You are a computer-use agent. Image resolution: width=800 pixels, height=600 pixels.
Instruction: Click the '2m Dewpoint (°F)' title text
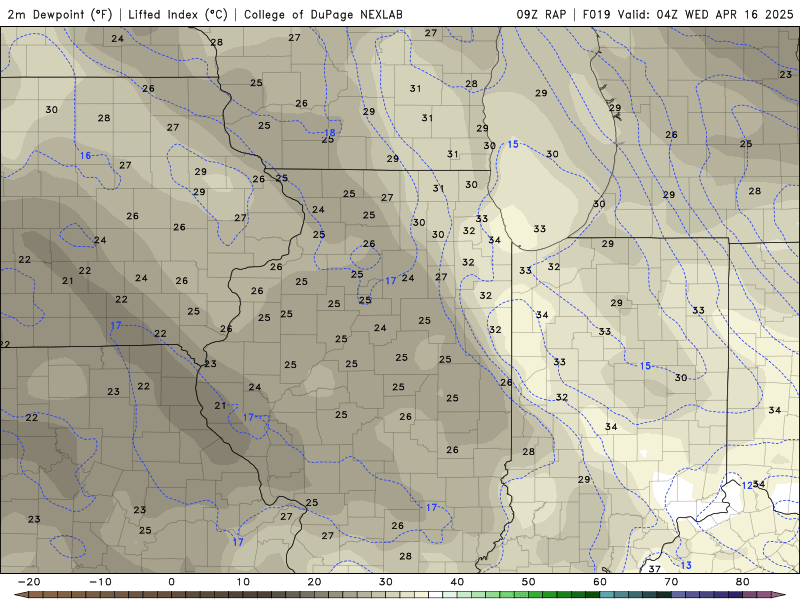click(60, 14)
